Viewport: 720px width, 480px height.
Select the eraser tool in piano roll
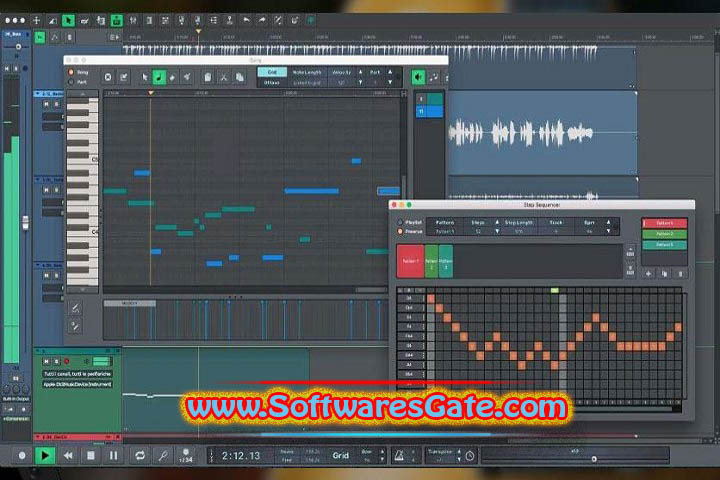(173, 77)
